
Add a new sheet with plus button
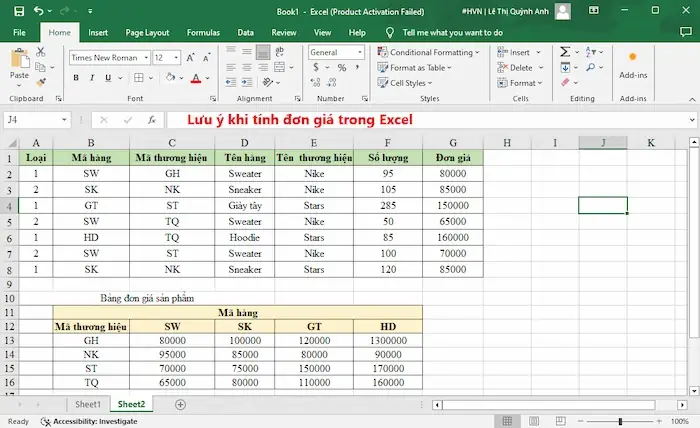pyautogui.click(x=180, y=404)
